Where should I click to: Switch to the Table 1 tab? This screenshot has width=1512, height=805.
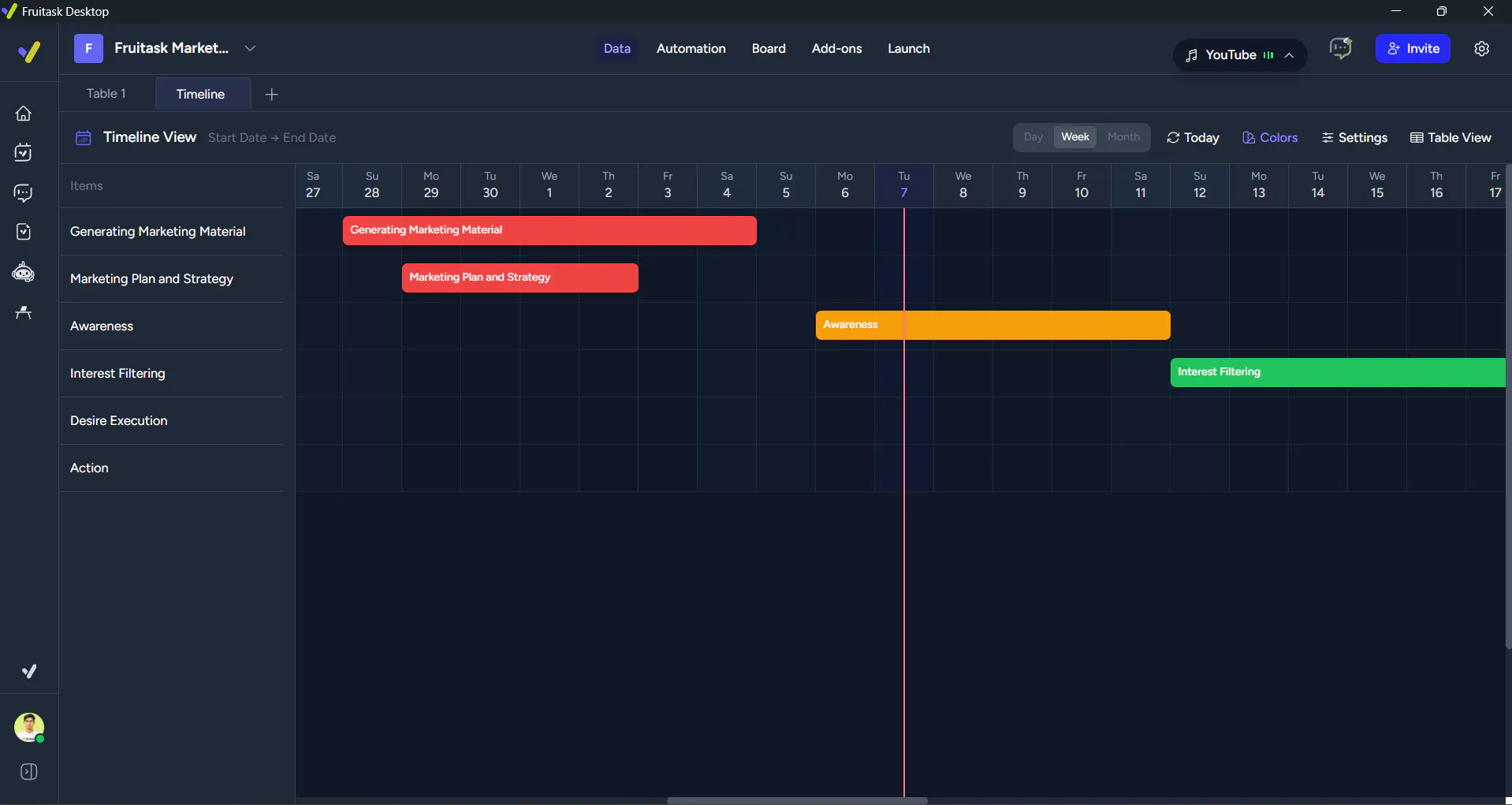click(x=106, y=94)
